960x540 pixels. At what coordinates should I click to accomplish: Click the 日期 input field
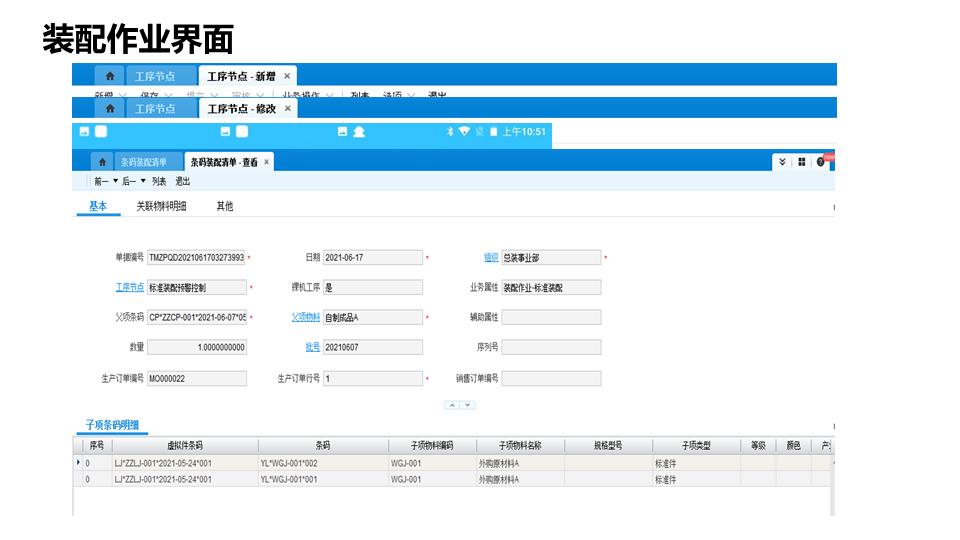click(x=372, y=258)
